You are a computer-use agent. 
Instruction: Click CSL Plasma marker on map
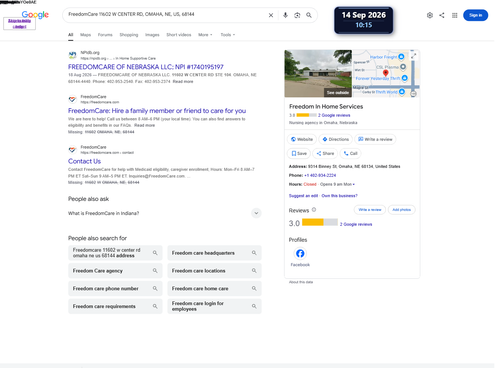(x=403, y=67)
